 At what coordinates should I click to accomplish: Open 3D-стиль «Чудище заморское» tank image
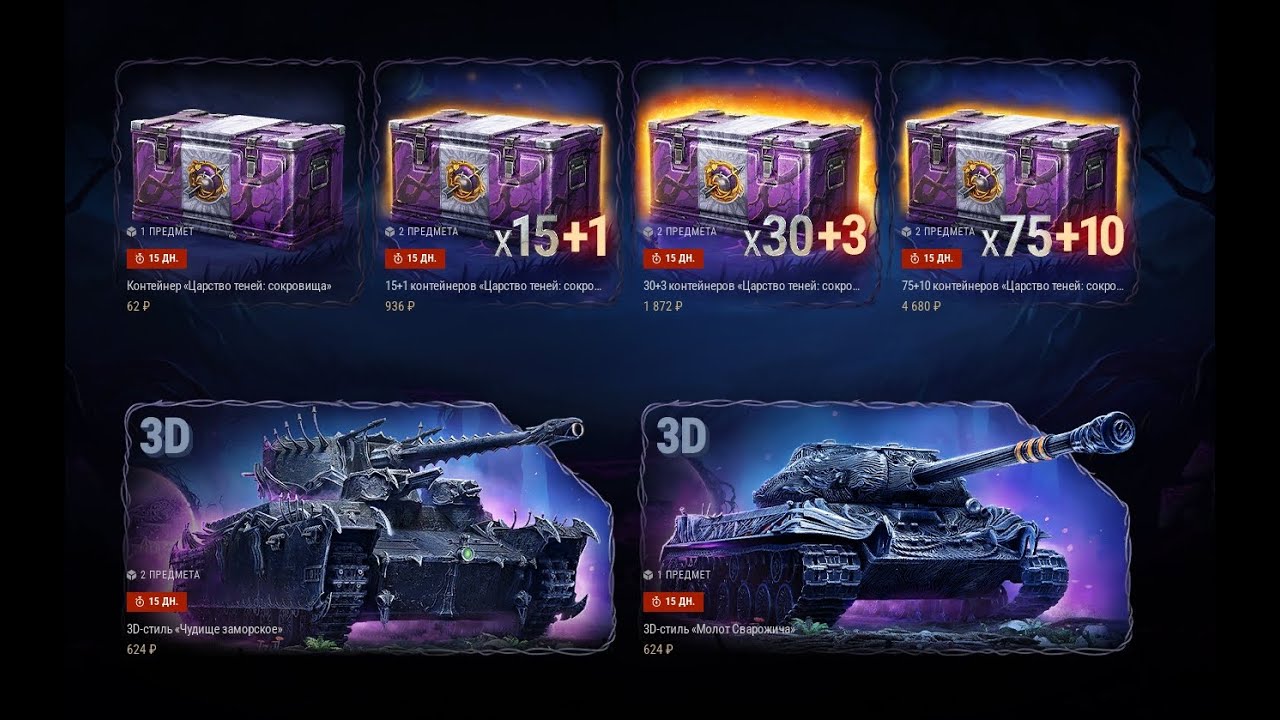(367, 525)
